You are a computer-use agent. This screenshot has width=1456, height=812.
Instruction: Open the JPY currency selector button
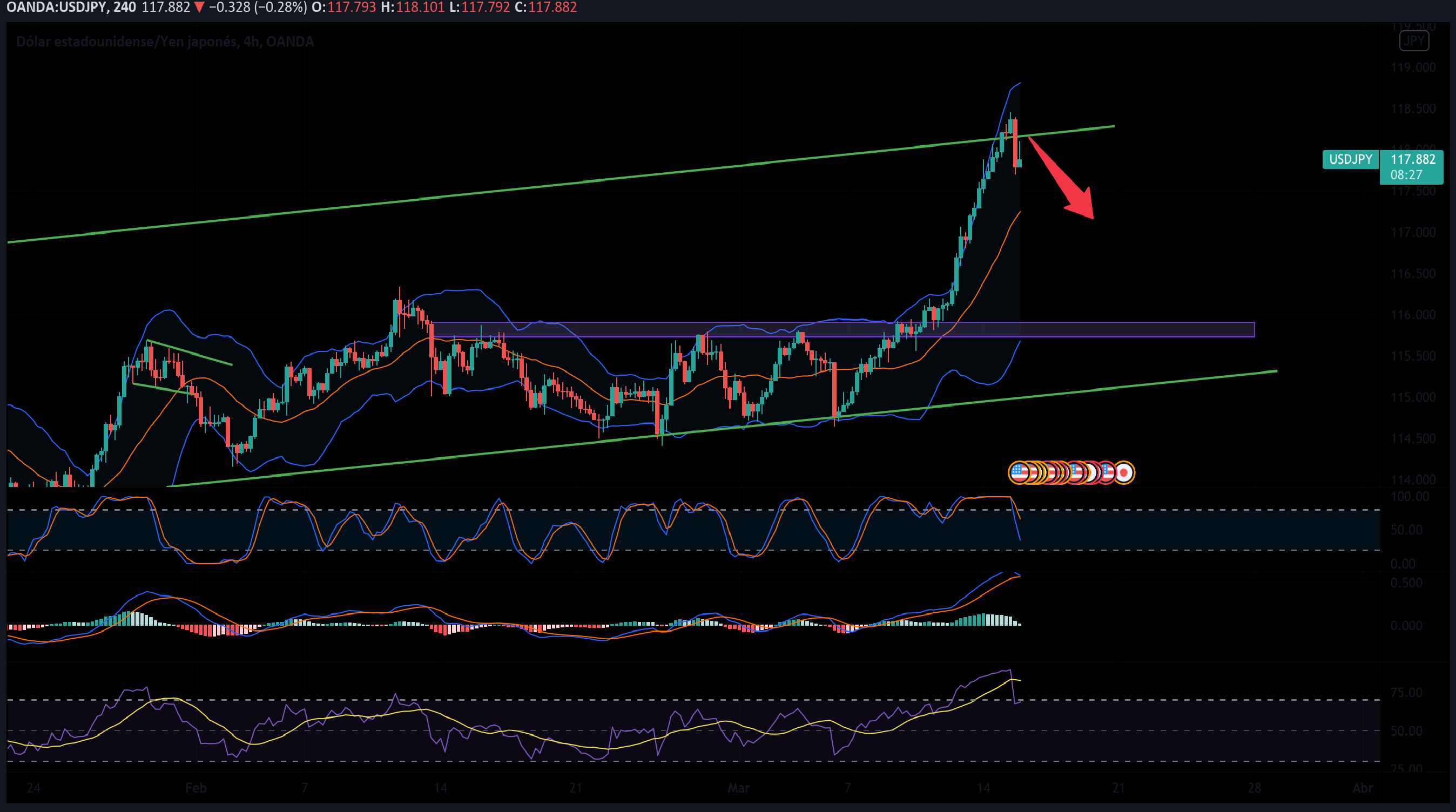[x=1414, y=40]
